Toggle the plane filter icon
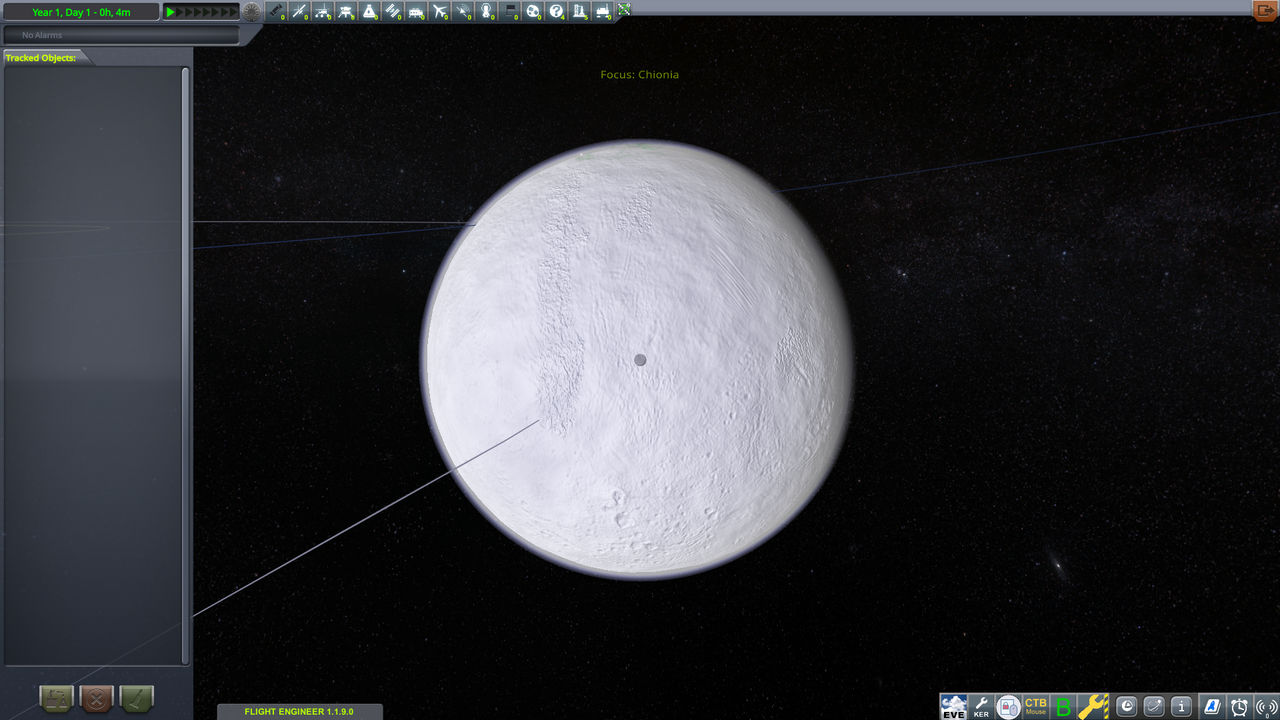Viewport: 1280px width, 720px height. pyautogui.click(x=440, y=11)
